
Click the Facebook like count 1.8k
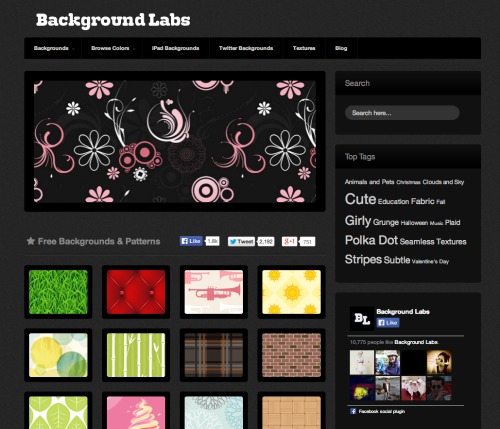pos(212,241)
